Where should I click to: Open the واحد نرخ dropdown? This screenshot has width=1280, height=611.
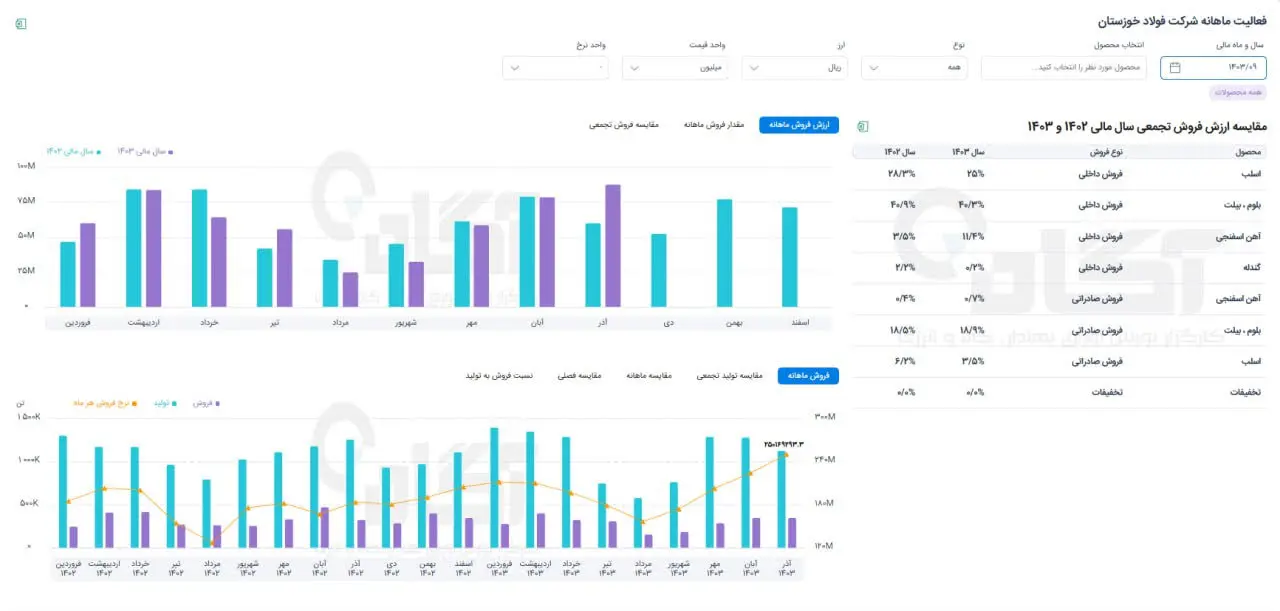(x=555, y=68)
